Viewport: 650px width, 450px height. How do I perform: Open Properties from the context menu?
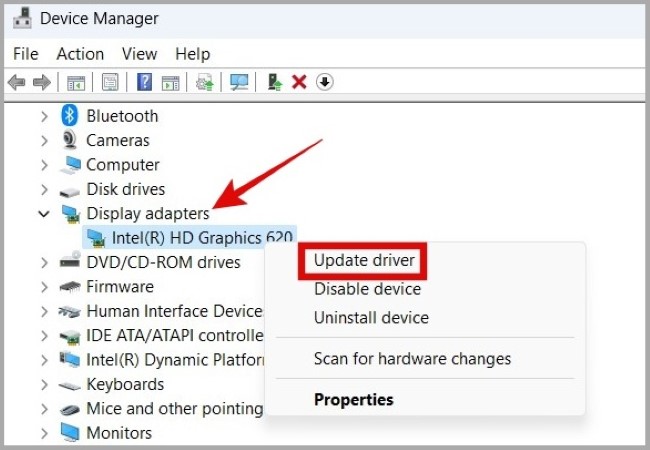point(354,399)
